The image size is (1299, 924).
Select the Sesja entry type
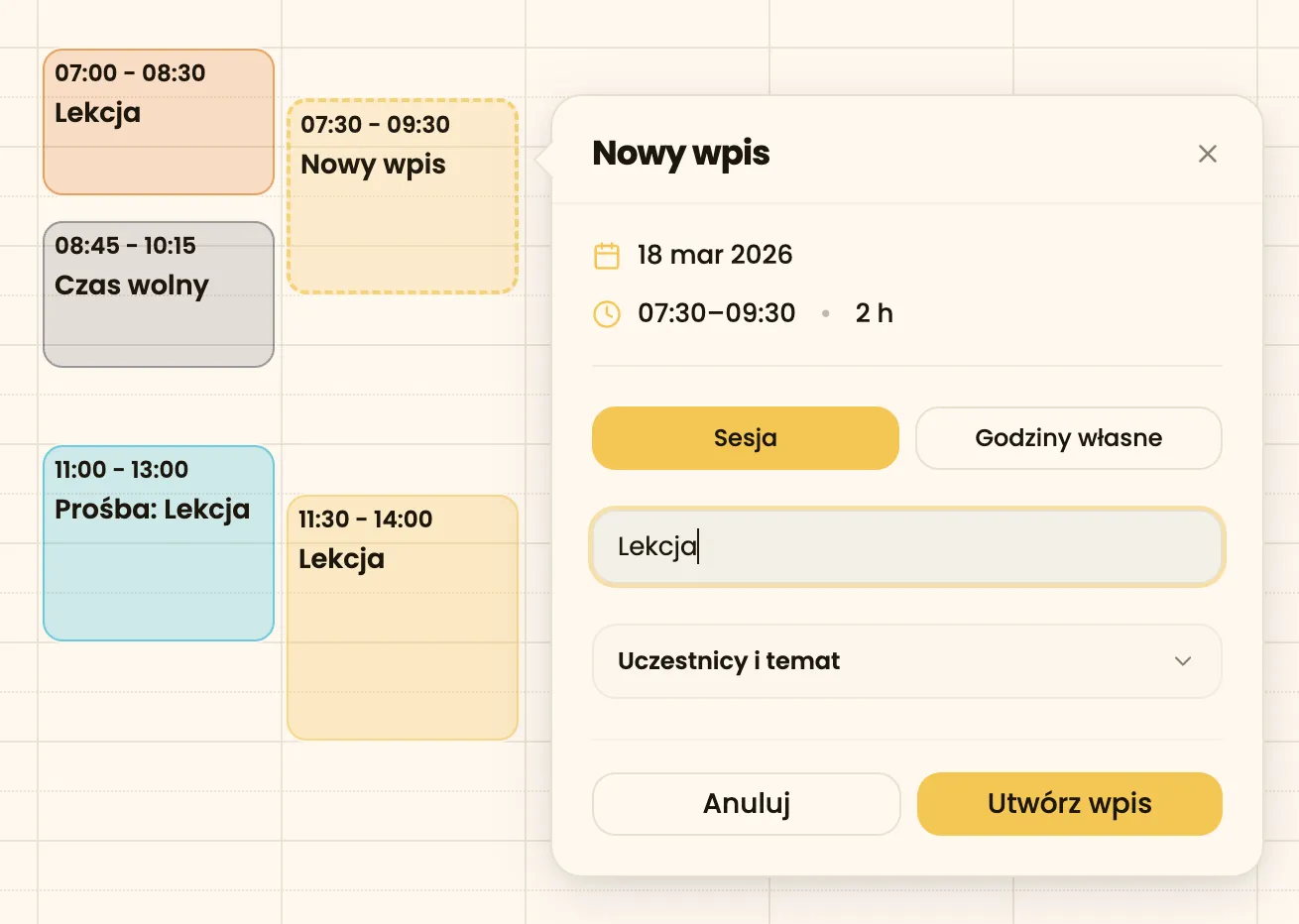pos(745,438)
